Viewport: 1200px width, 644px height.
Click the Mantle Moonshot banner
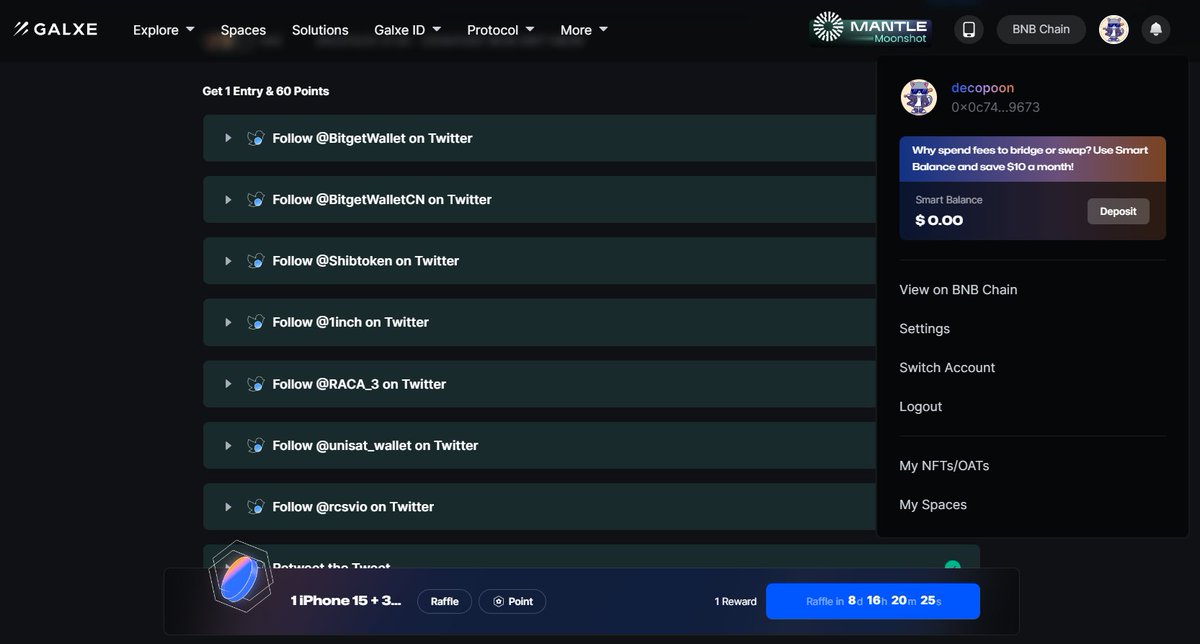click(x=870, y=29)
